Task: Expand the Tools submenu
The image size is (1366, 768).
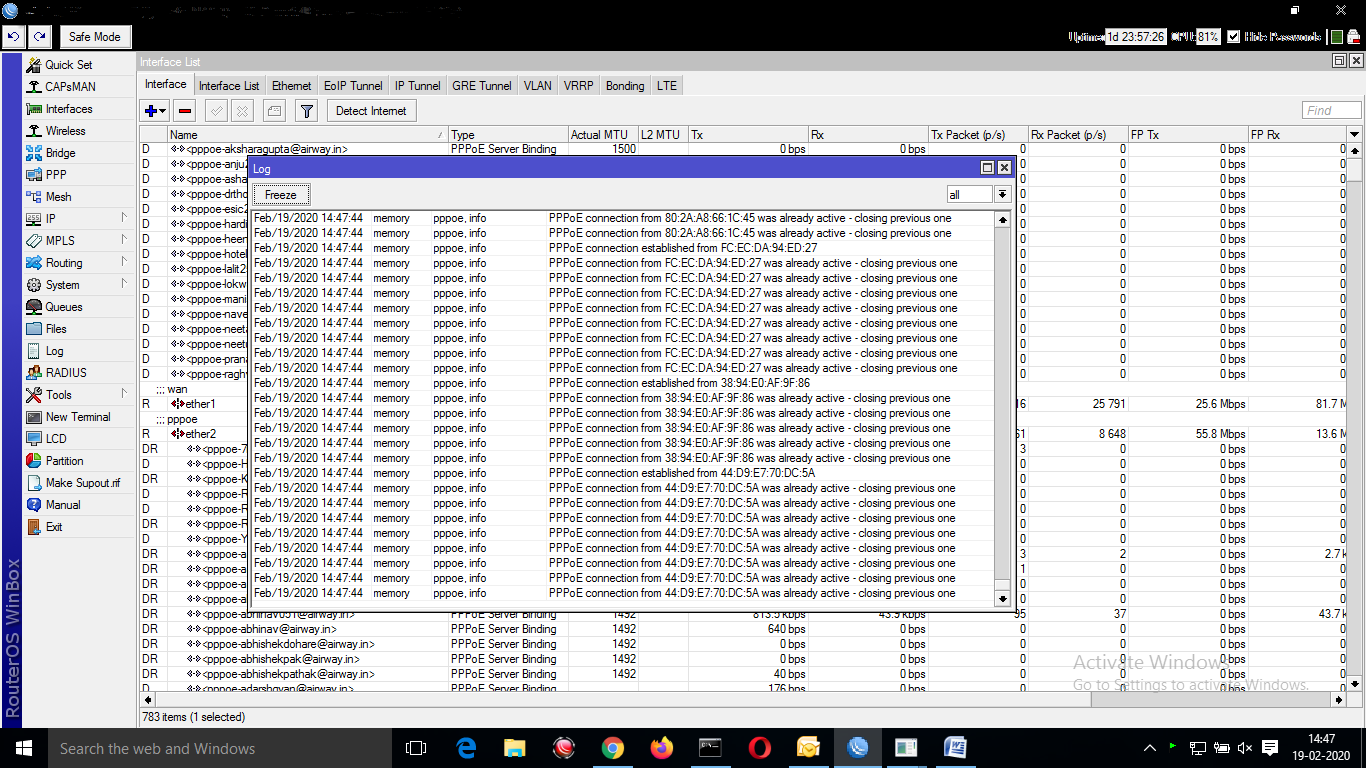Action: (124, 393)
